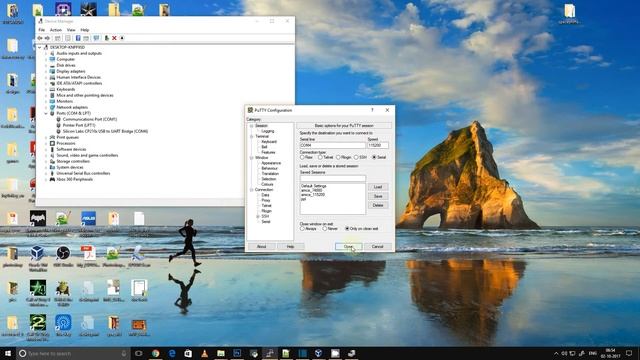Expand Display adapters node
This screenshot has width=640, height=360.
click(46, 71)
